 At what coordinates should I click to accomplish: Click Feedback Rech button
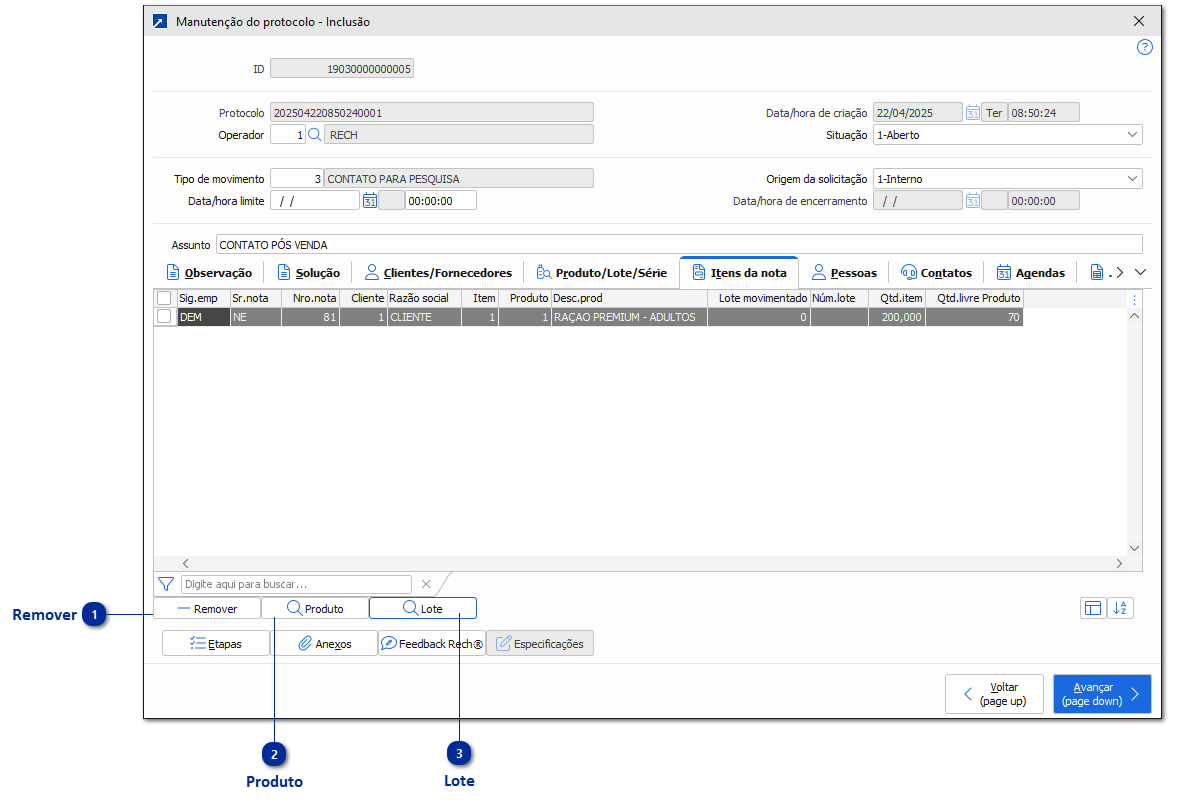pos(432,643)
